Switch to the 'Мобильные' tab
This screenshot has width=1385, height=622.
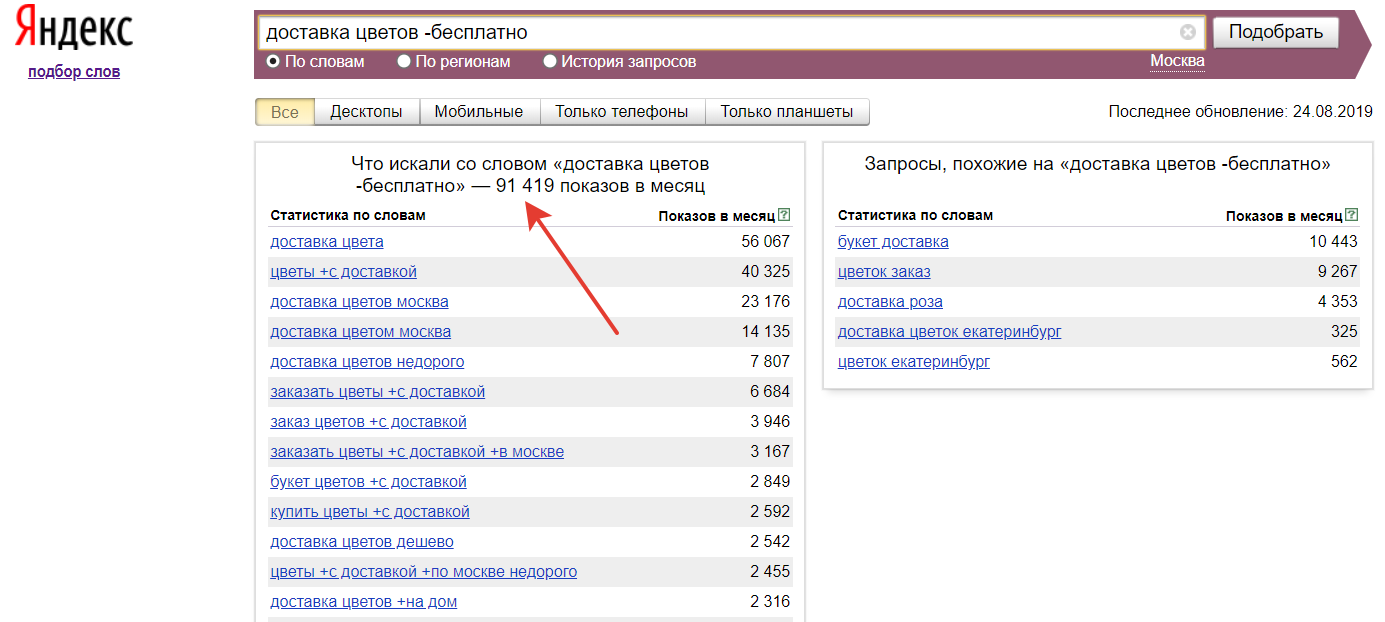(x=478, y=112)
